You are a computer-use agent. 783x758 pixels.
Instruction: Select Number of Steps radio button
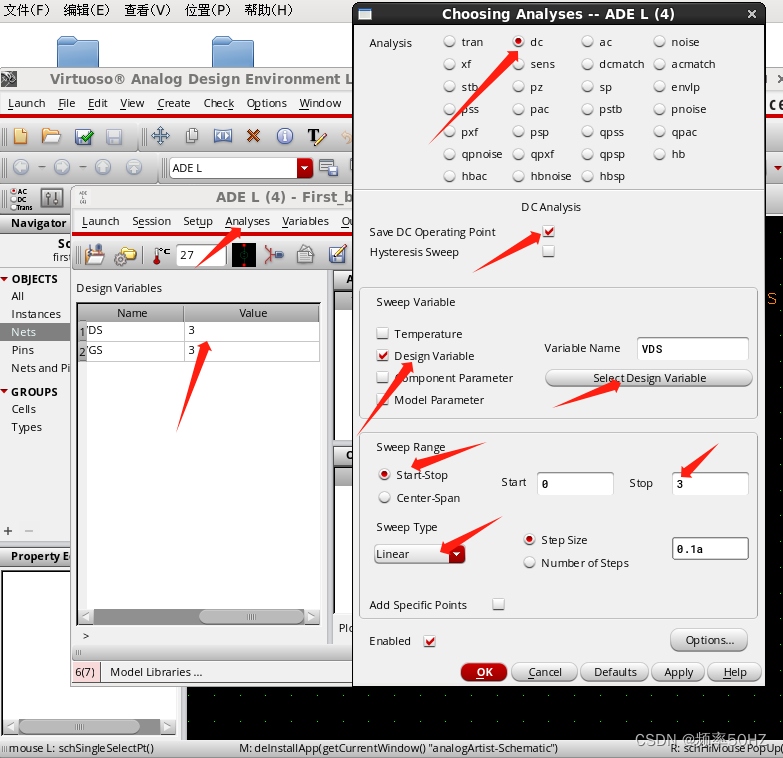[529, 563]
